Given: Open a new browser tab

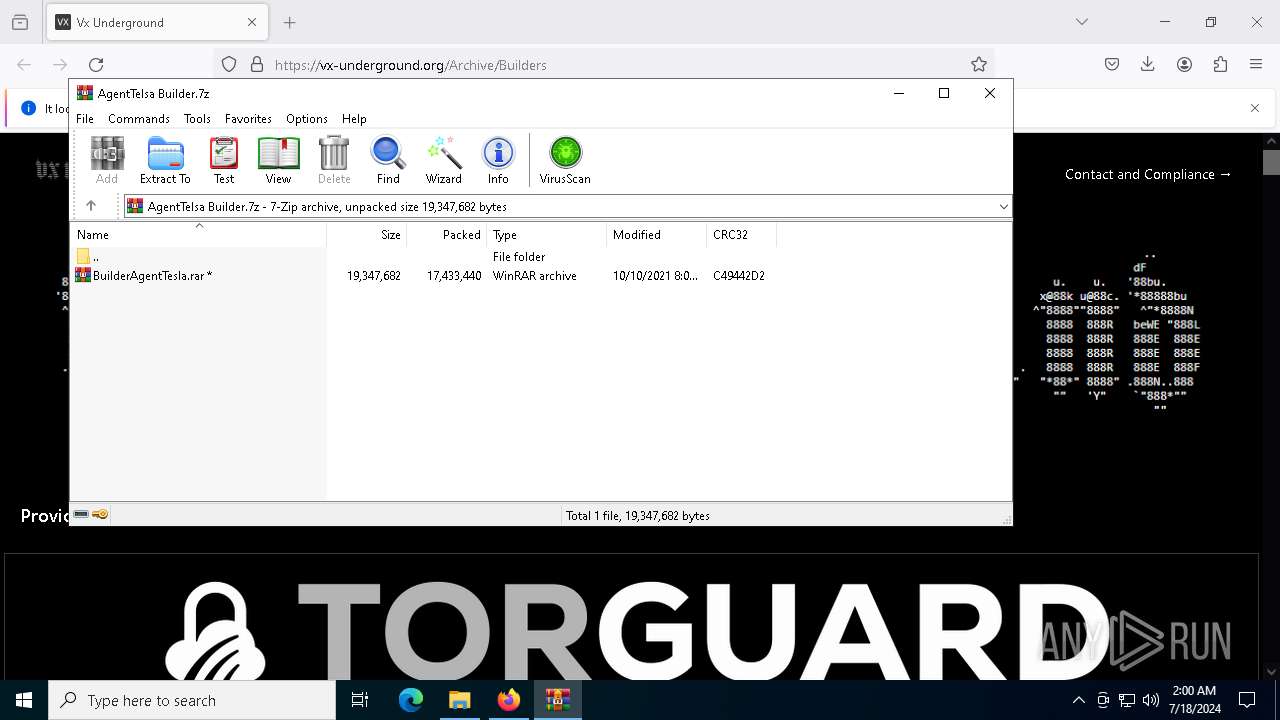Looking at the screenshot, I should [290, 22].
